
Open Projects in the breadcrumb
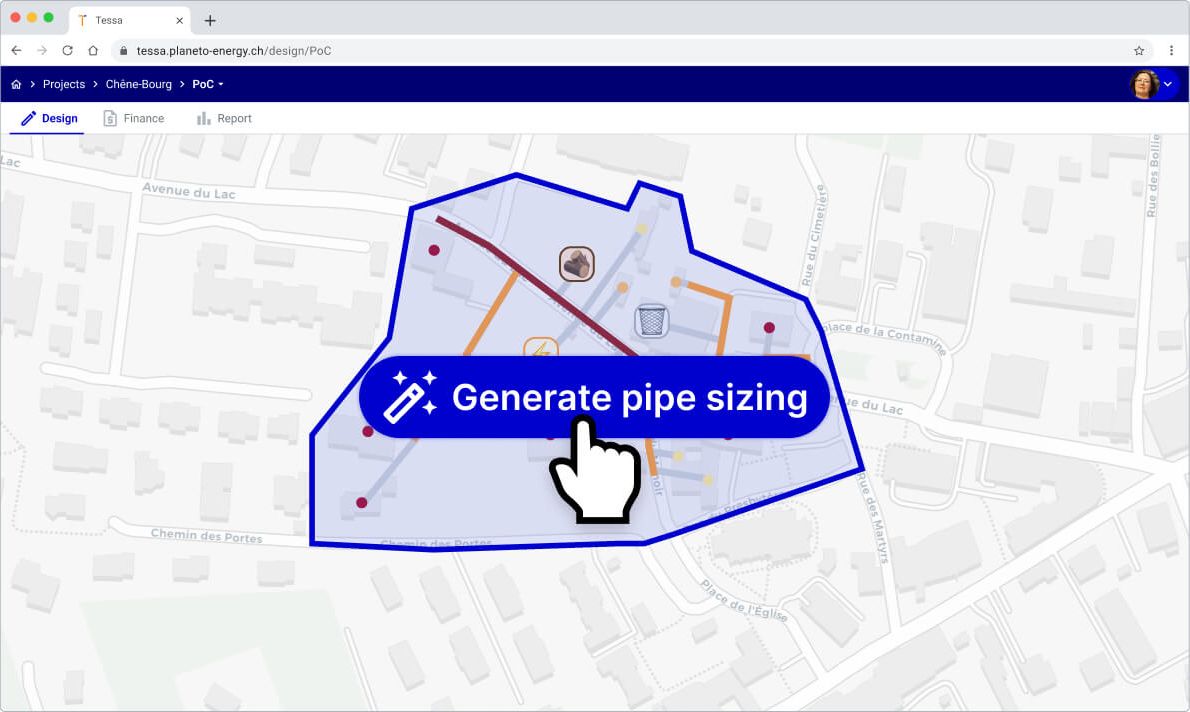coord(64,84)
